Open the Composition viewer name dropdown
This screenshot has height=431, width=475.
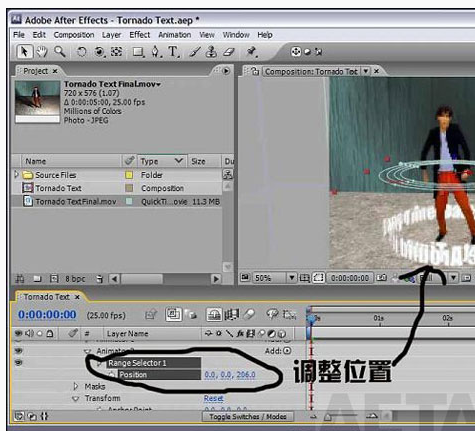[x=366, y=71]
